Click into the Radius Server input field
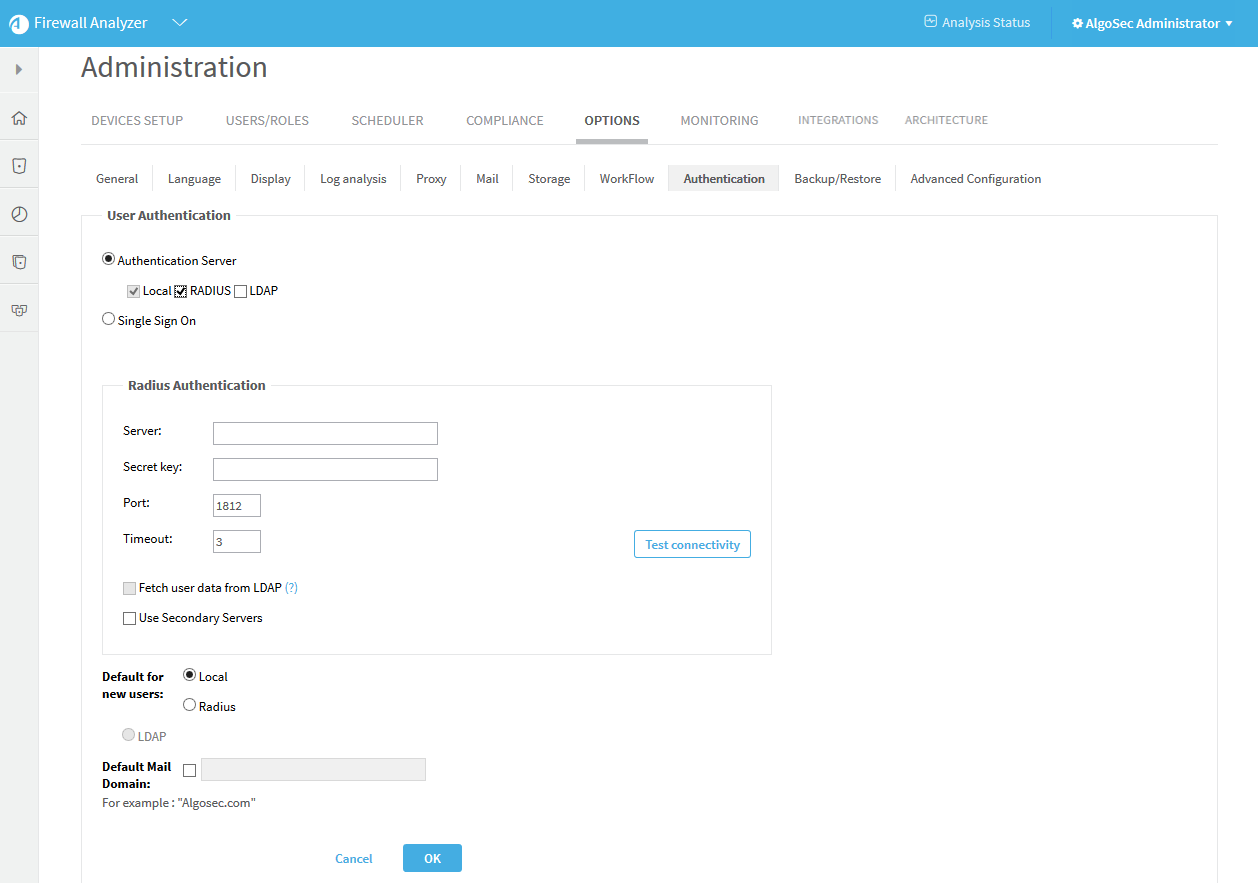 pos(325,433)
